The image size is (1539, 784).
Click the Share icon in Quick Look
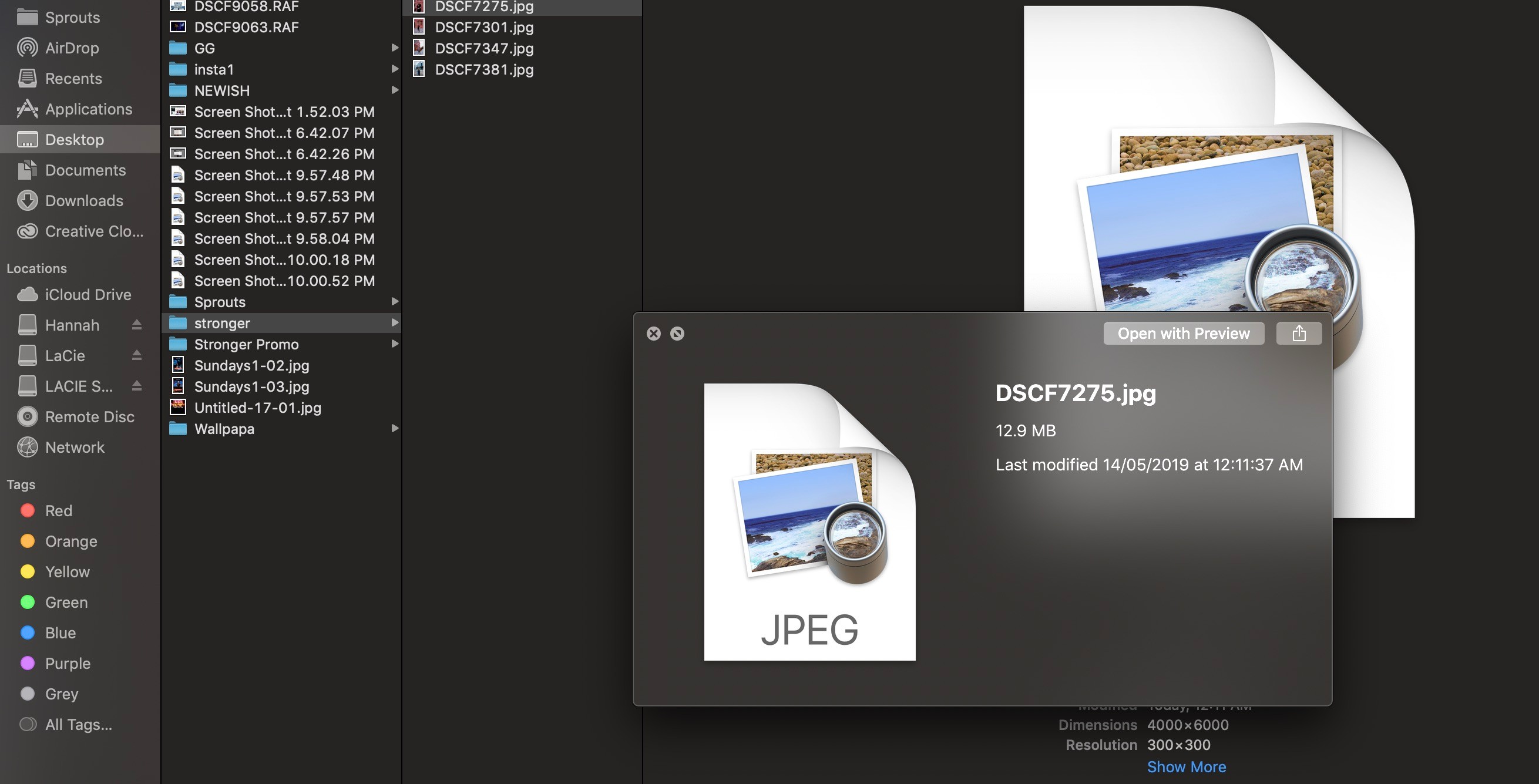click(1298, 333)
